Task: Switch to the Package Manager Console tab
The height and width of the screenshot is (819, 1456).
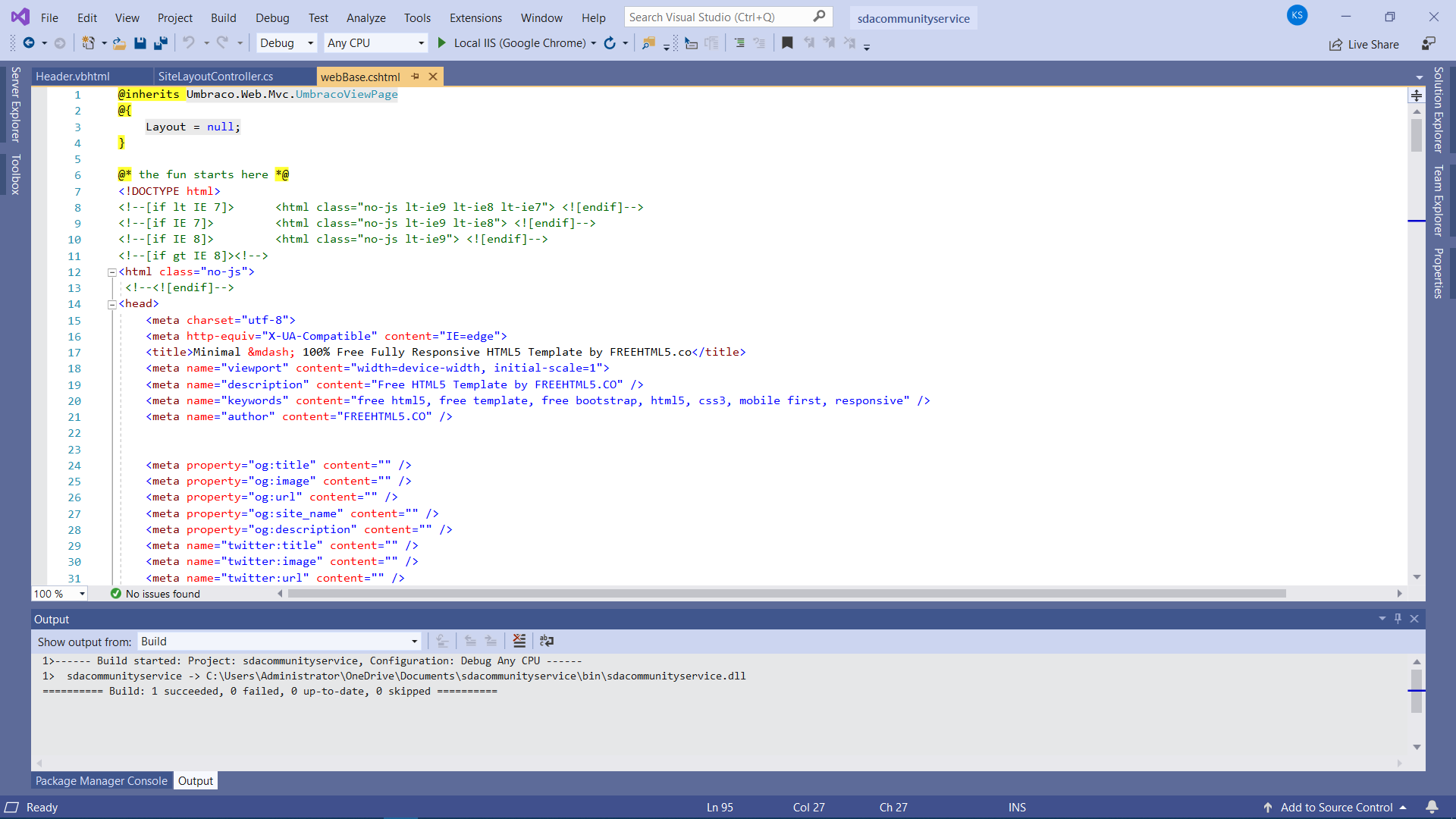Action: tap(102, 780)
